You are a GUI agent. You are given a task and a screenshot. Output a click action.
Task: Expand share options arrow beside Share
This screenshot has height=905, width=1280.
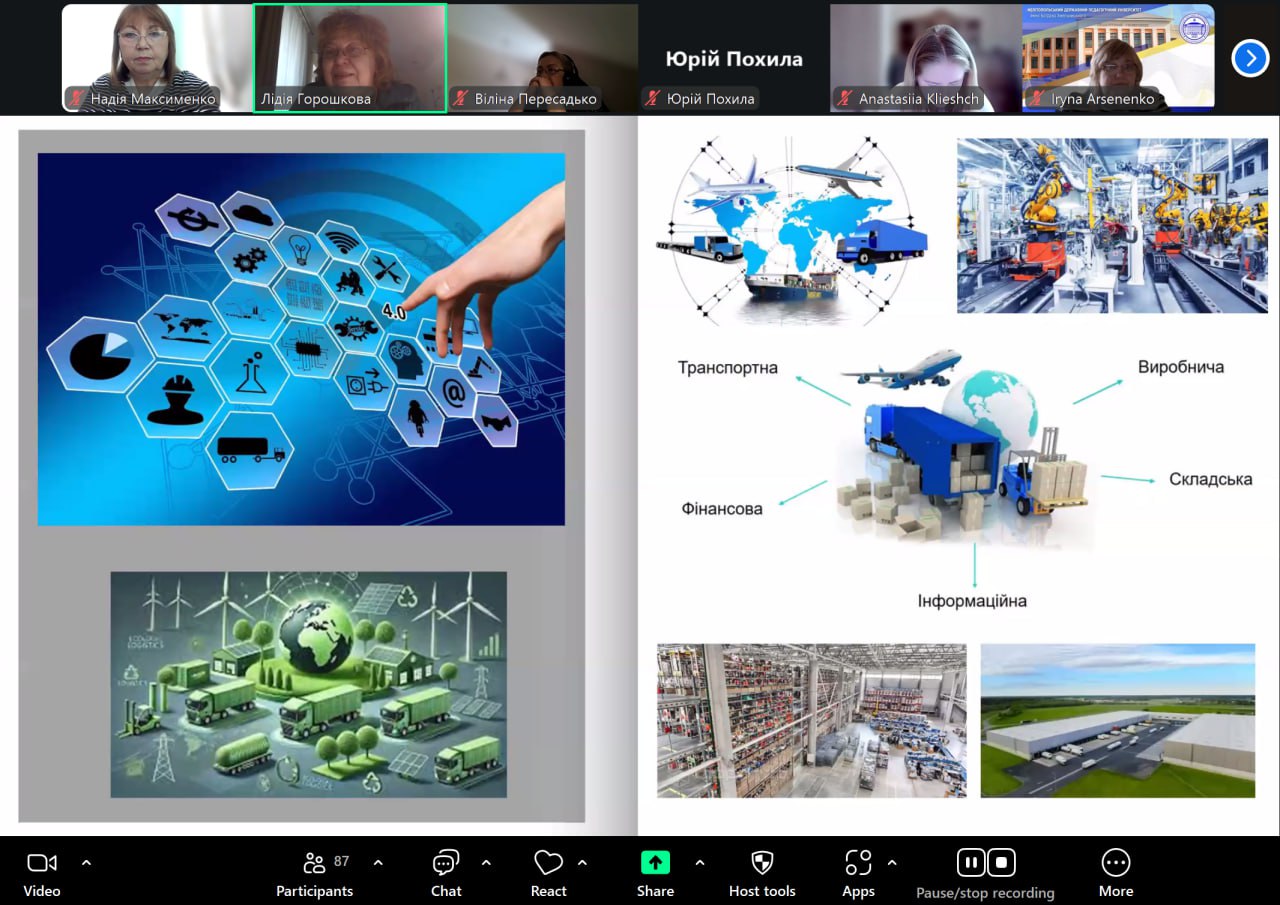(x=699, y=862)
